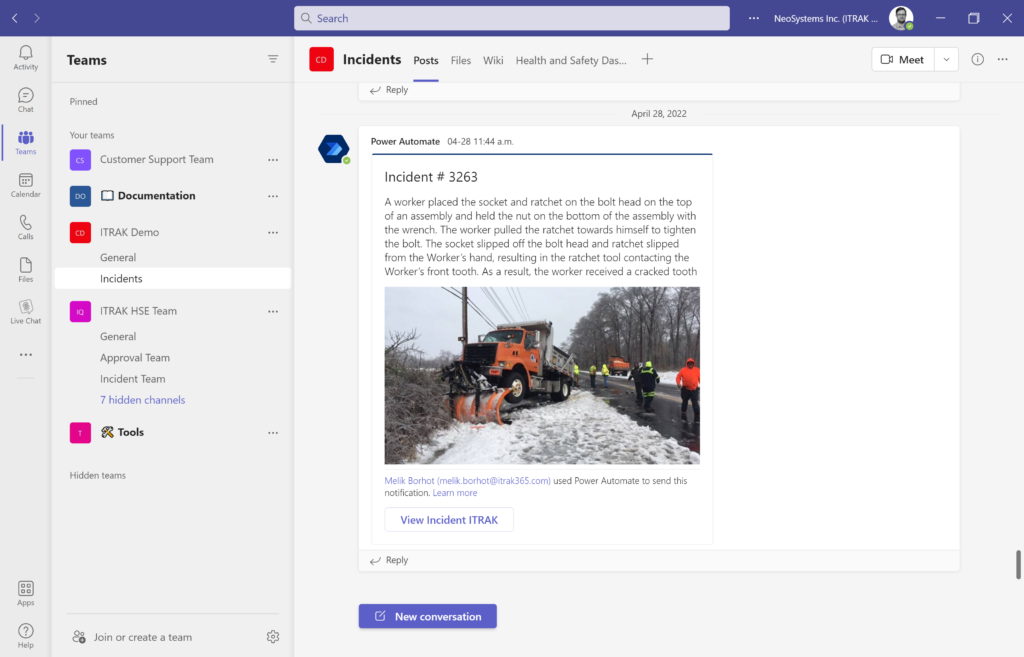Start a New conversation
The width and height of the screenshot is (1024, 657).
(427, 616)
